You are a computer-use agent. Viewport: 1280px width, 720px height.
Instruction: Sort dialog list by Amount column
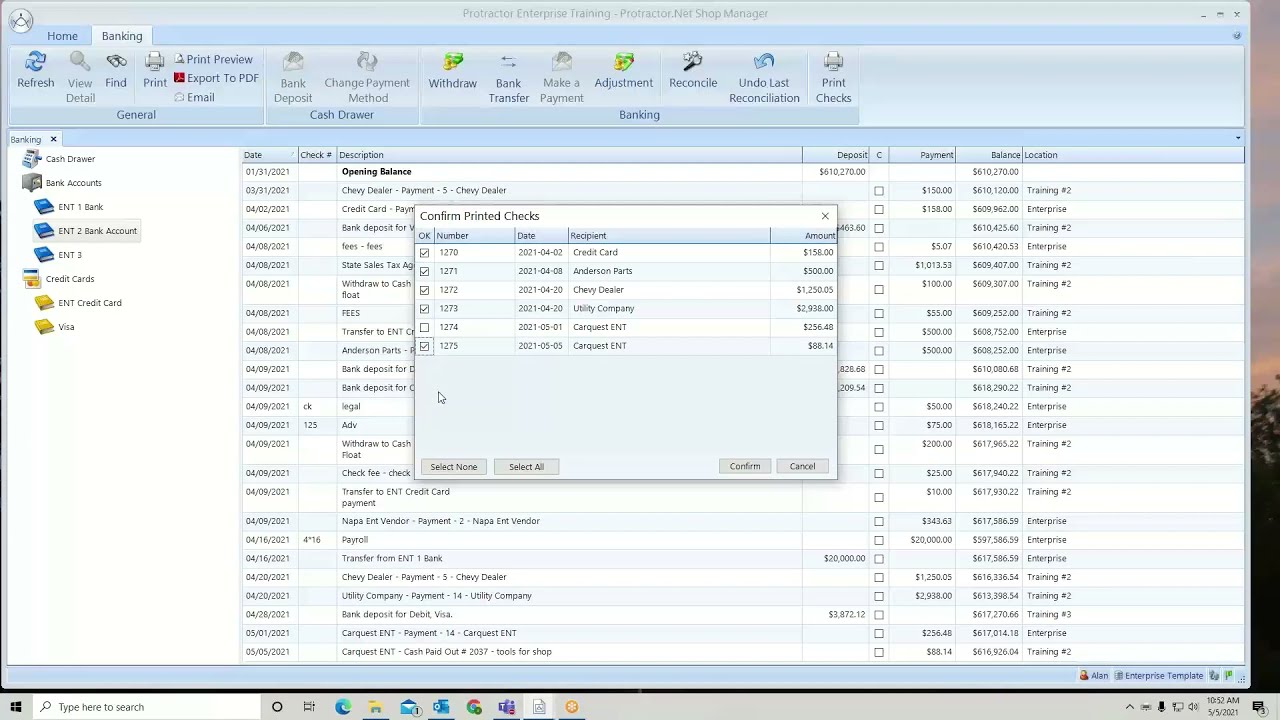[803, 236]
